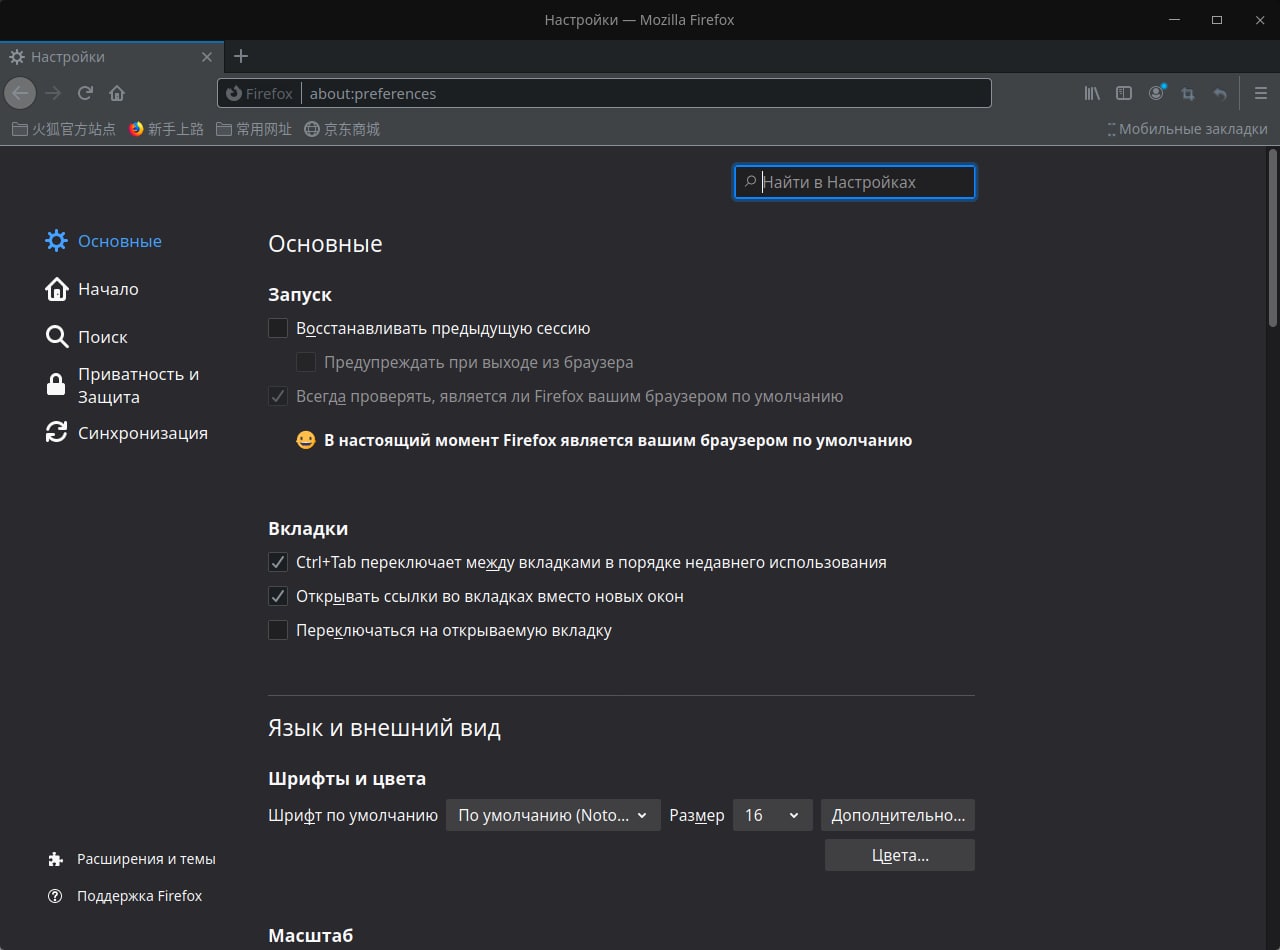Open Приватность и Защита category
The height and width of the screenshot is (950, 1280).
122,385
